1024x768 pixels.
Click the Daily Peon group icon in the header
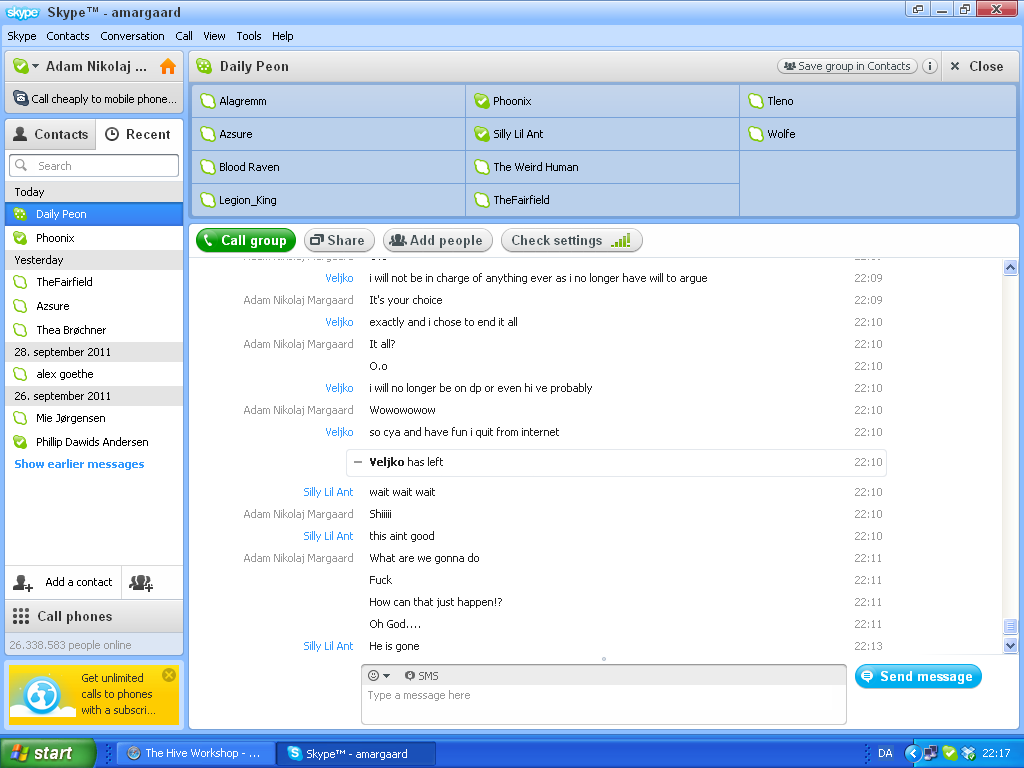204,66
